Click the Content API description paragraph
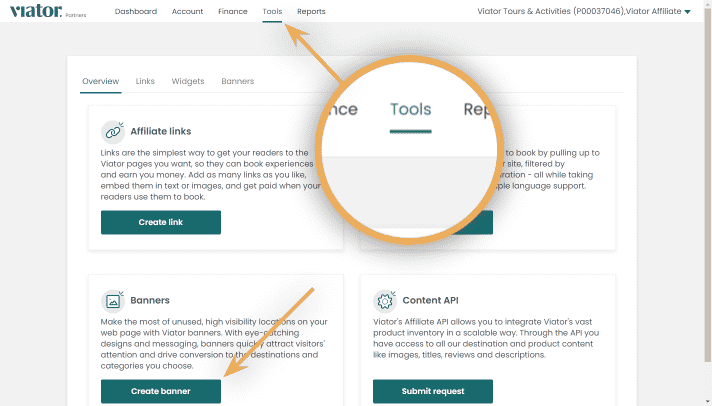This screenshot has height=406, width=712. tap(486, 338)
